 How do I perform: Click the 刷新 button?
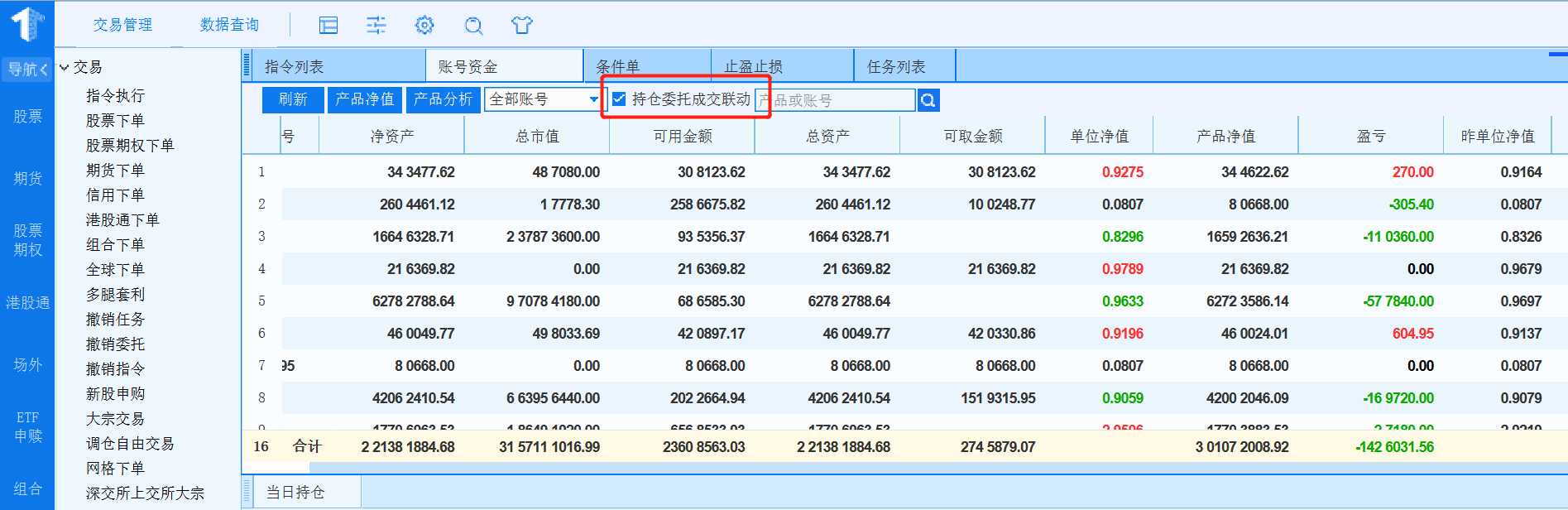tap(293, 99)
